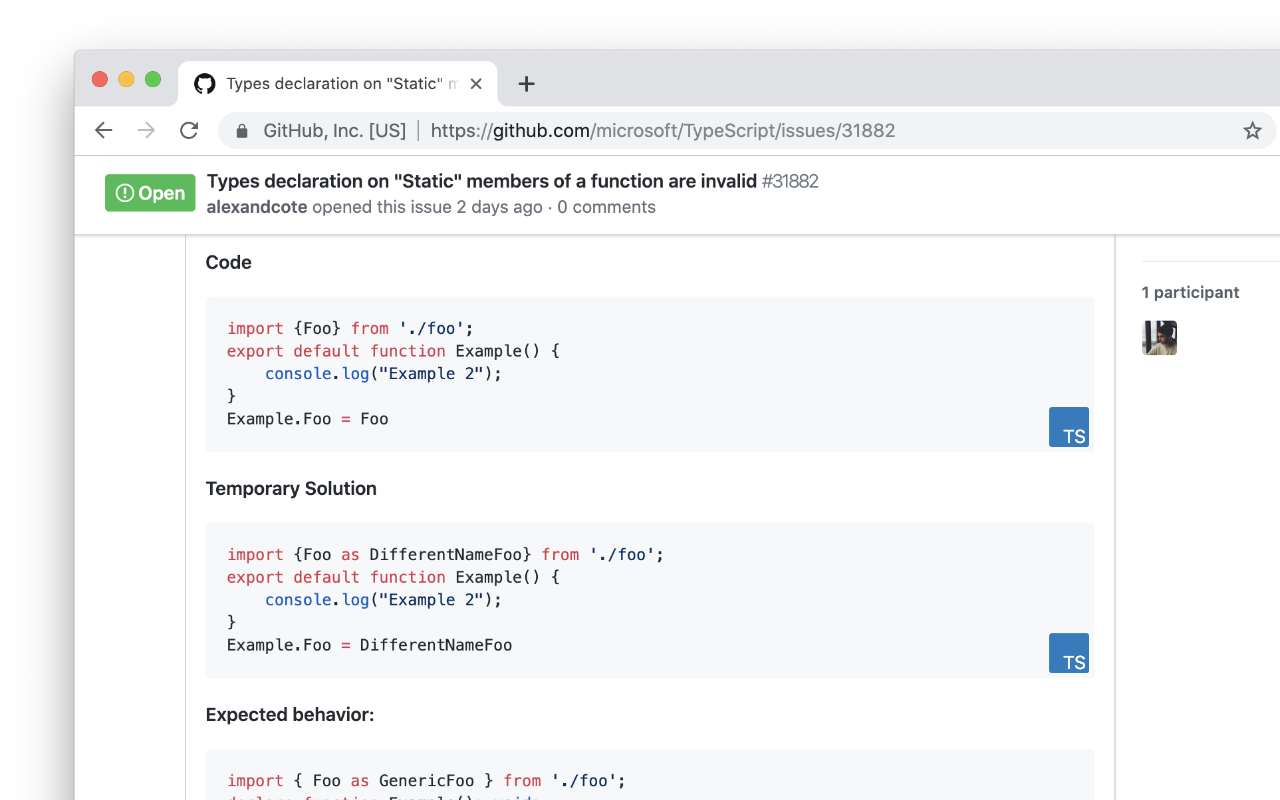
Task: Click the '2 days ago' timestamp
Action: (x=499, y=207)
